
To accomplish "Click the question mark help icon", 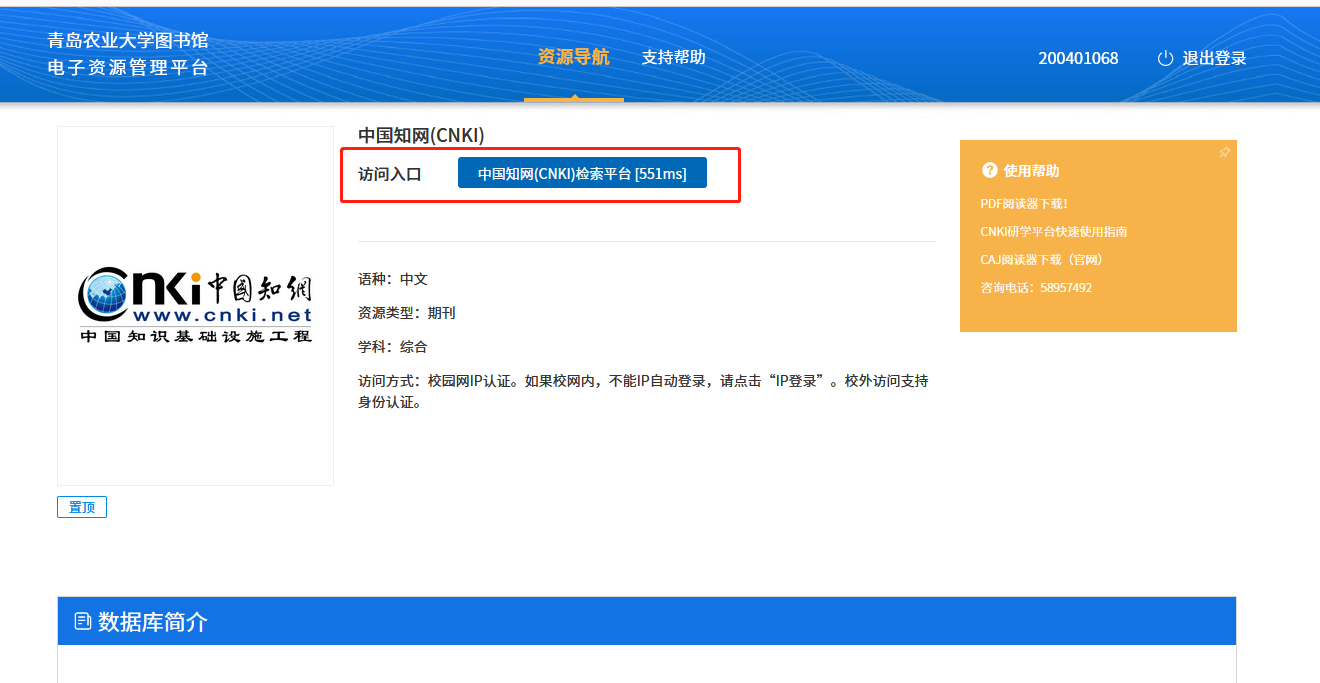I will click(x=990, y=171).
